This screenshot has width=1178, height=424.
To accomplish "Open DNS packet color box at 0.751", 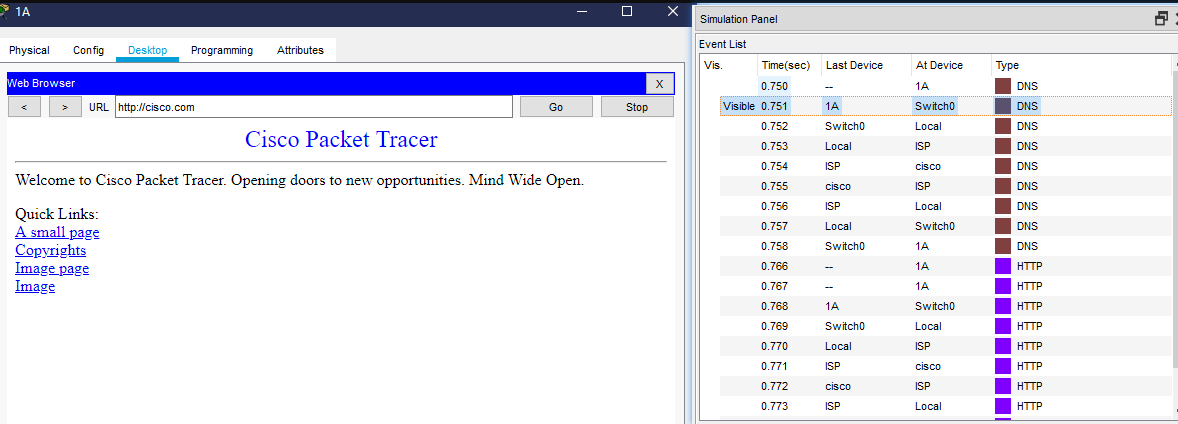I will coord(1003,106).
